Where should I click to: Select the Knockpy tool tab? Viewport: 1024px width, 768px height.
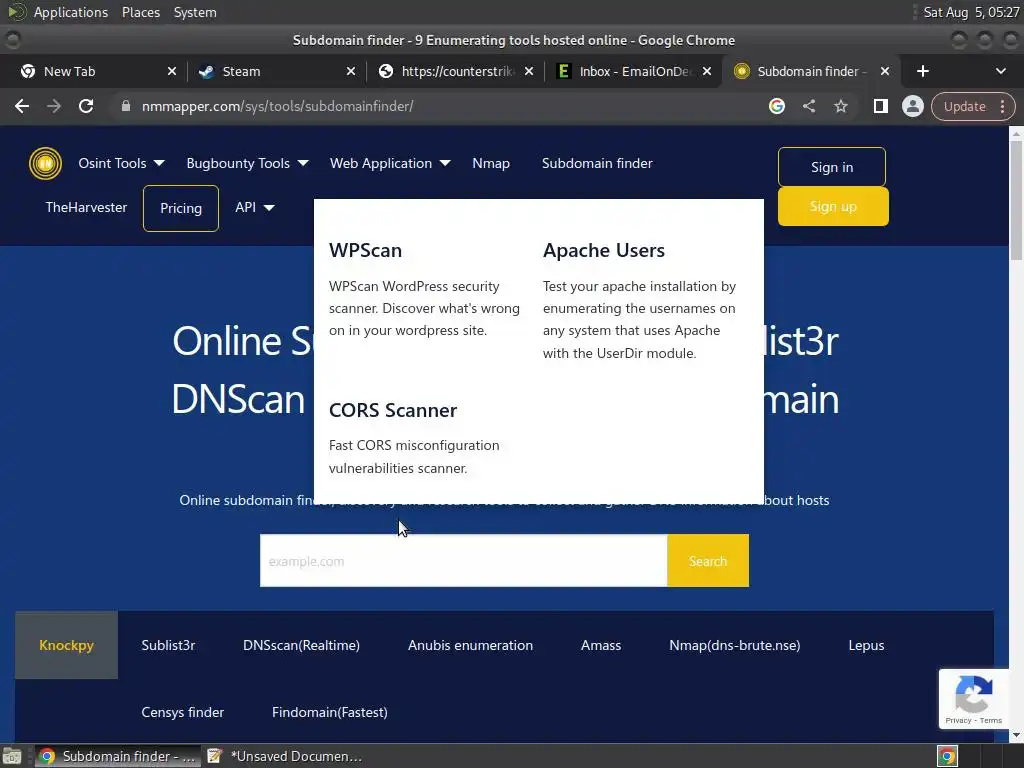pyautogui.click(x=66, y=645)
